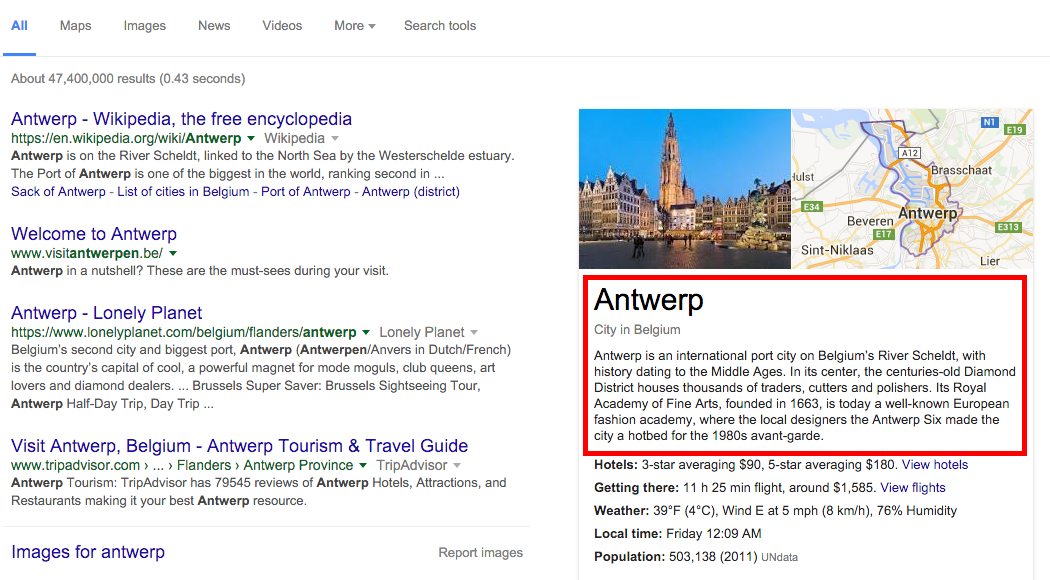Open the Antwerp - Lonely Planet result

tap(106, 313)
